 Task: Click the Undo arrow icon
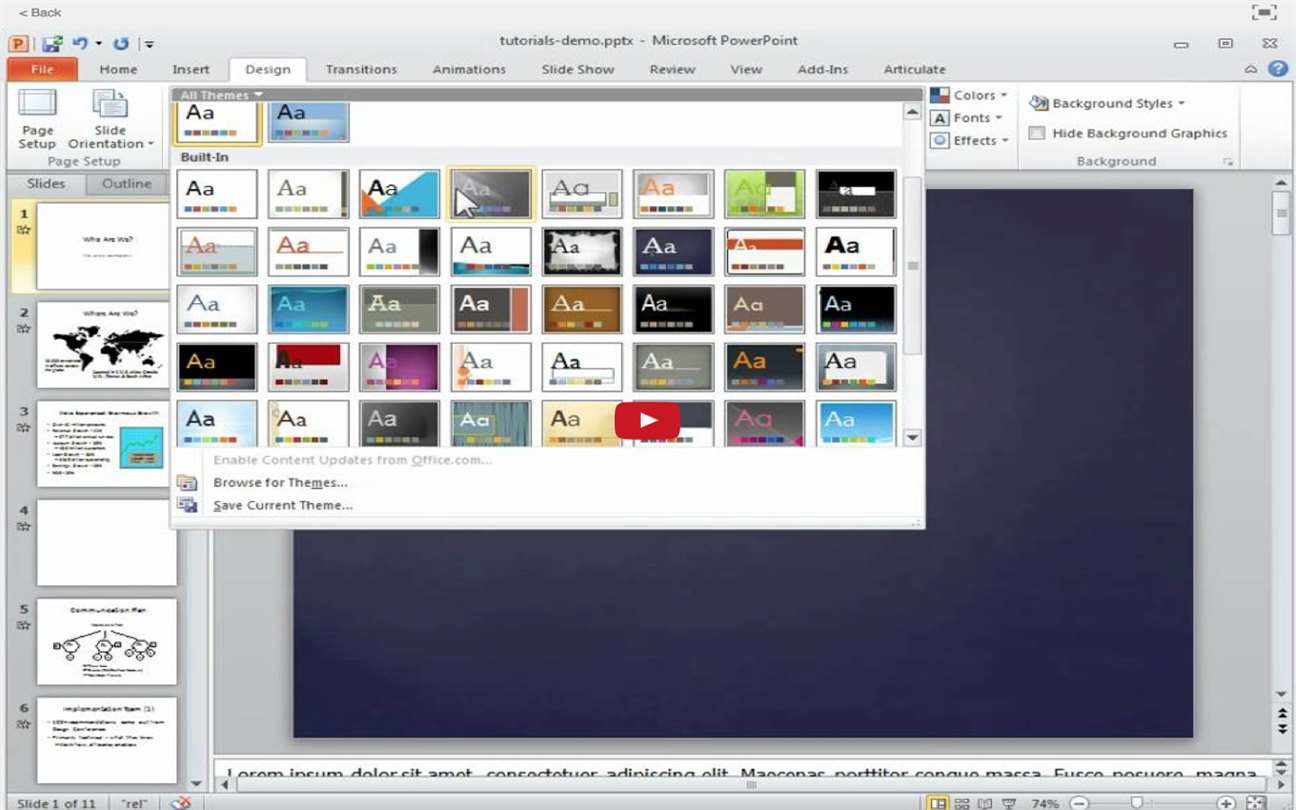point(79,43)
